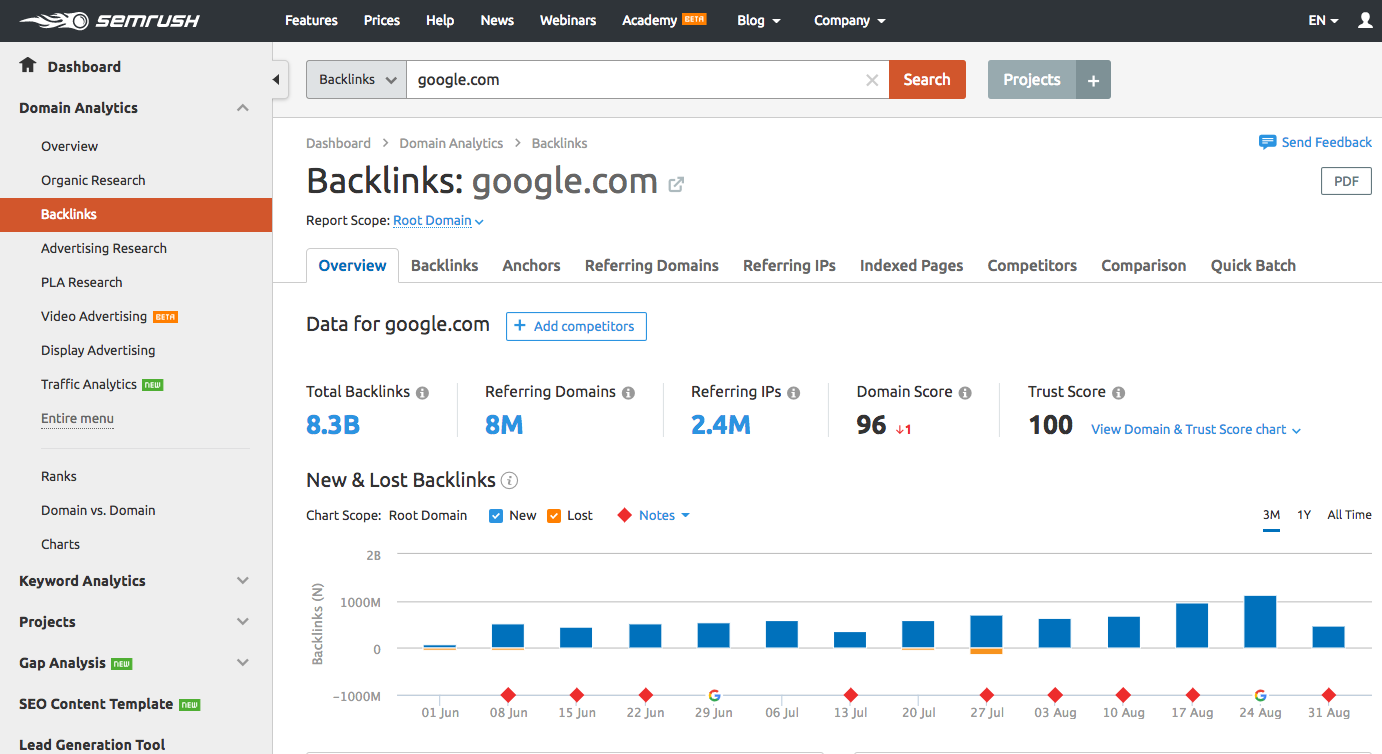Toggle the New backlinks checkbox
The width and height of the screenshot is (1382, 754).
[x=496, y=516]
